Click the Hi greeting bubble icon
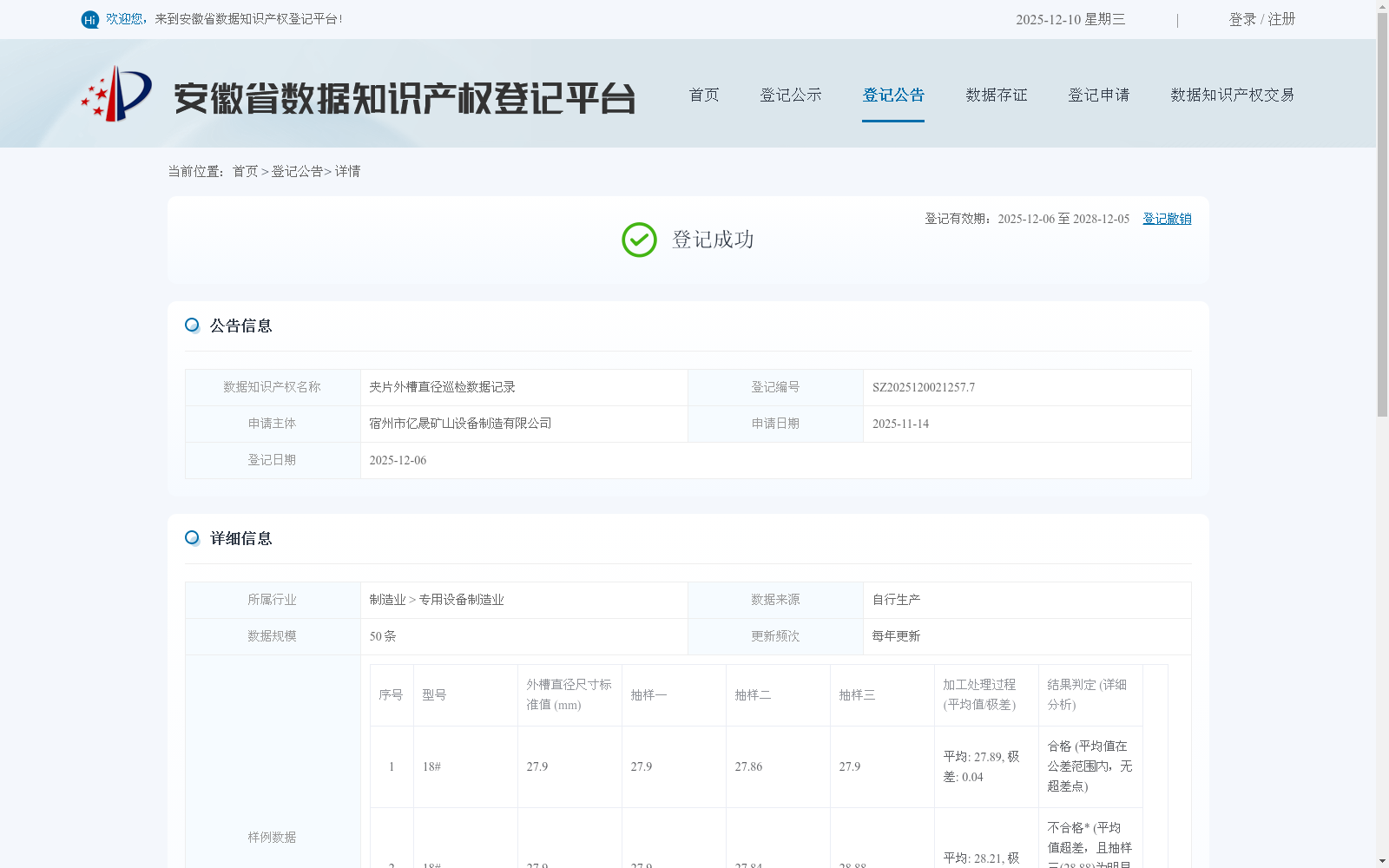This screenshot has width=1389, height=868. [x=90, y=19]
